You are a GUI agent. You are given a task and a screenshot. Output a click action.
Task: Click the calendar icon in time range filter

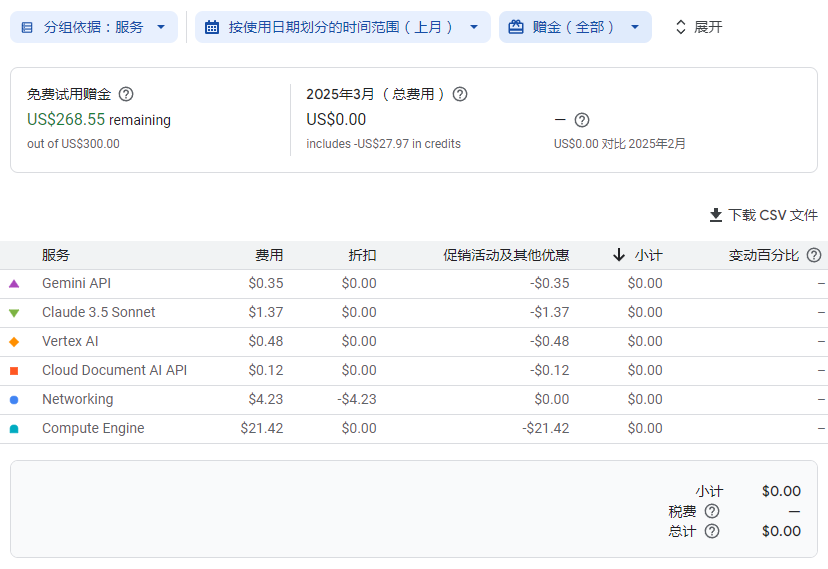click(x=212, y=27)
